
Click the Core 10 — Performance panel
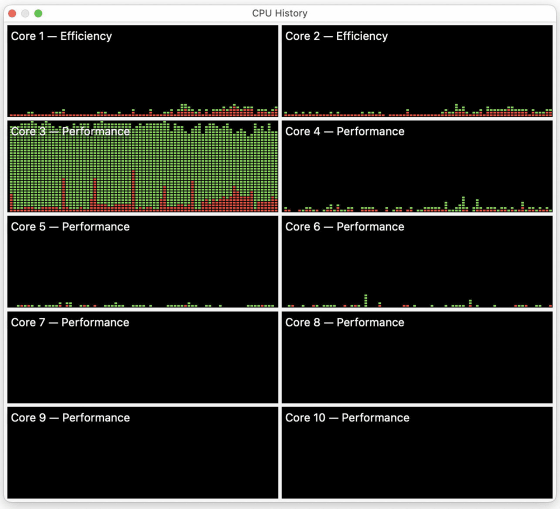(x=417, y=453)
